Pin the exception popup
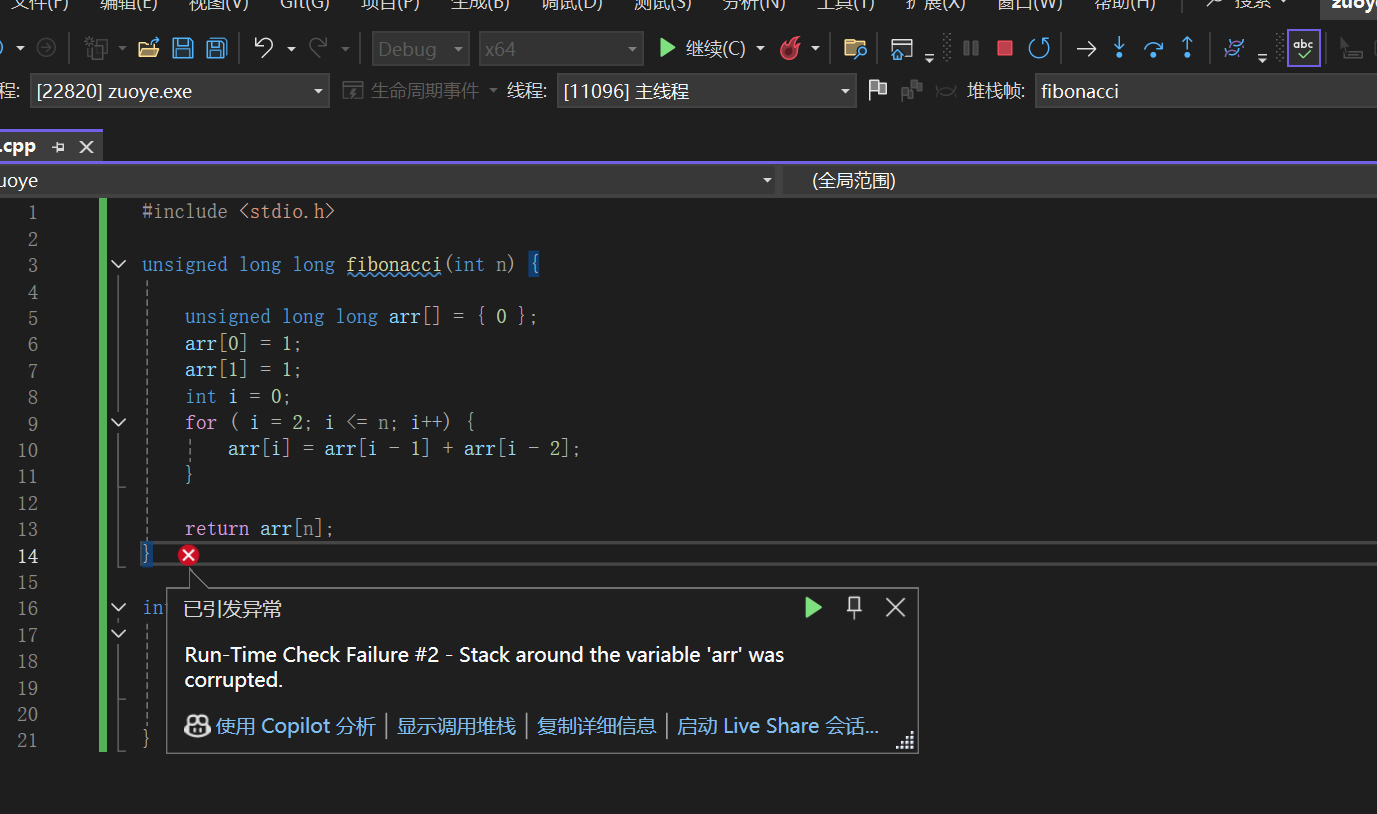 (854, 607)
